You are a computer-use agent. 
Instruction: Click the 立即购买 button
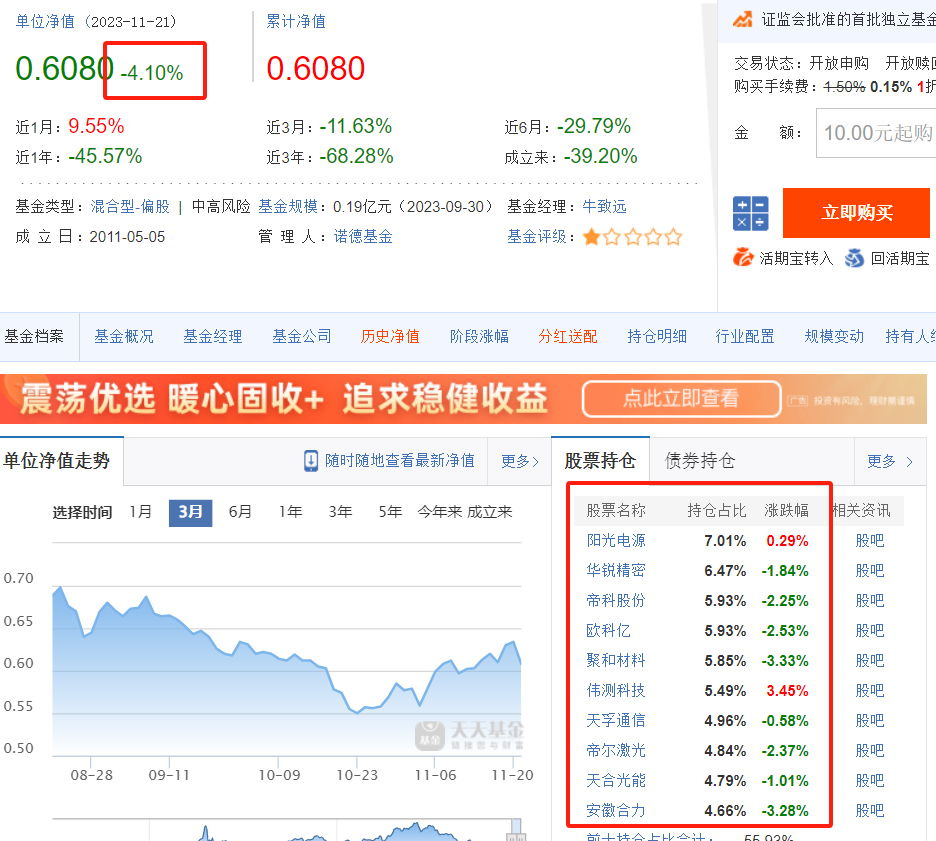[856, 212]
